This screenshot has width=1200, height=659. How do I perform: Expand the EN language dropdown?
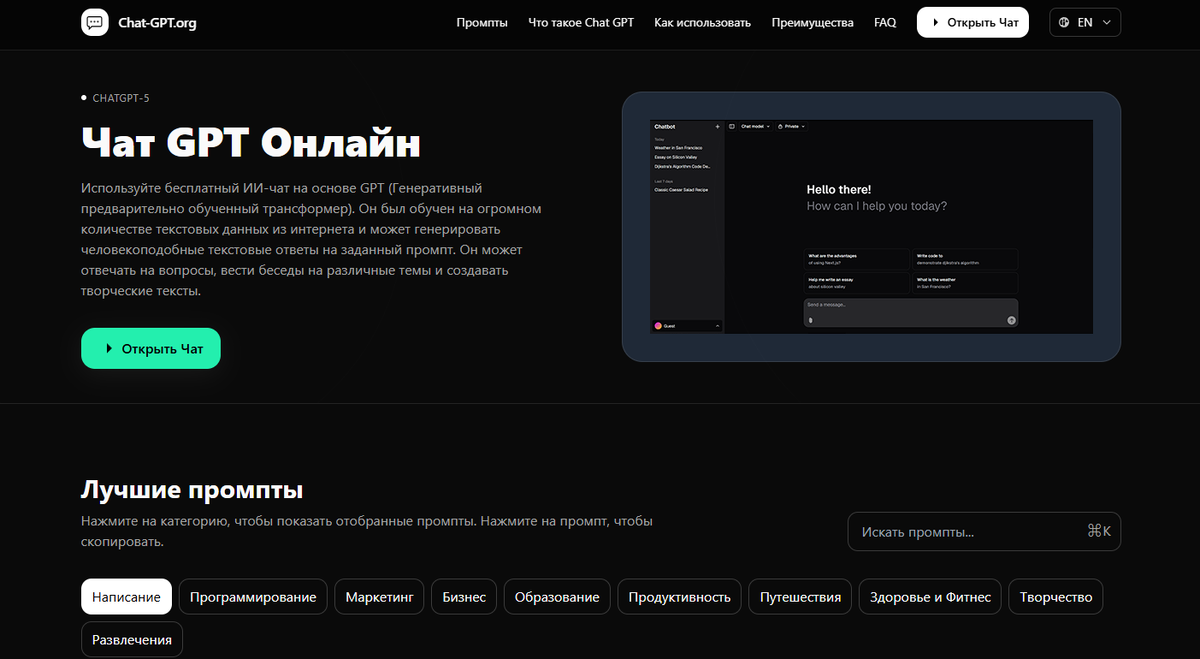[1085, 22]
